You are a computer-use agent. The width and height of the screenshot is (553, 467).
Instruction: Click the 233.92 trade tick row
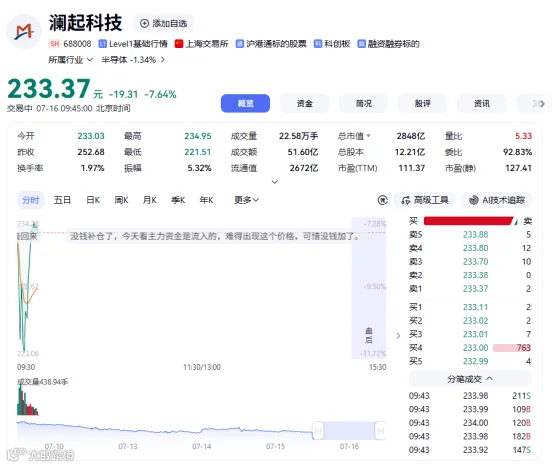pyautogui.click(x=470, y=450)
